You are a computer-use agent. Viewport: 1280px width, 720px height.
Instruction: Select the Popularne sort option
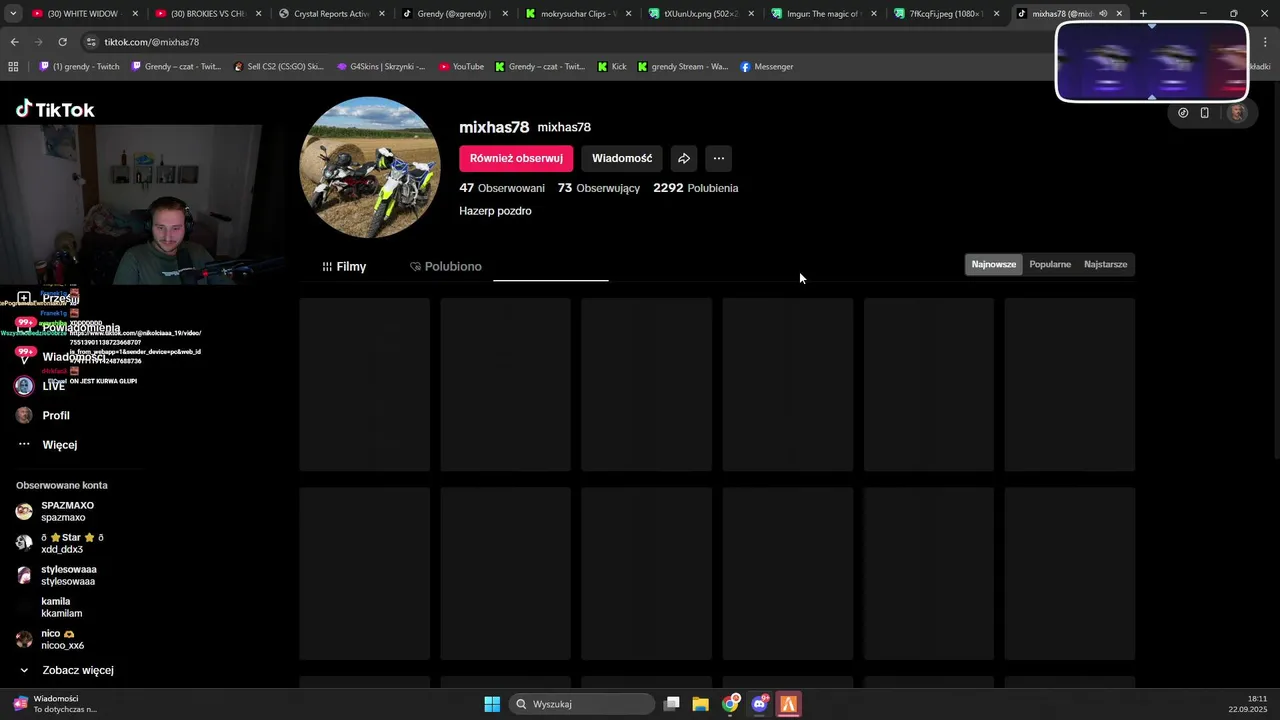coord(1050,264)
